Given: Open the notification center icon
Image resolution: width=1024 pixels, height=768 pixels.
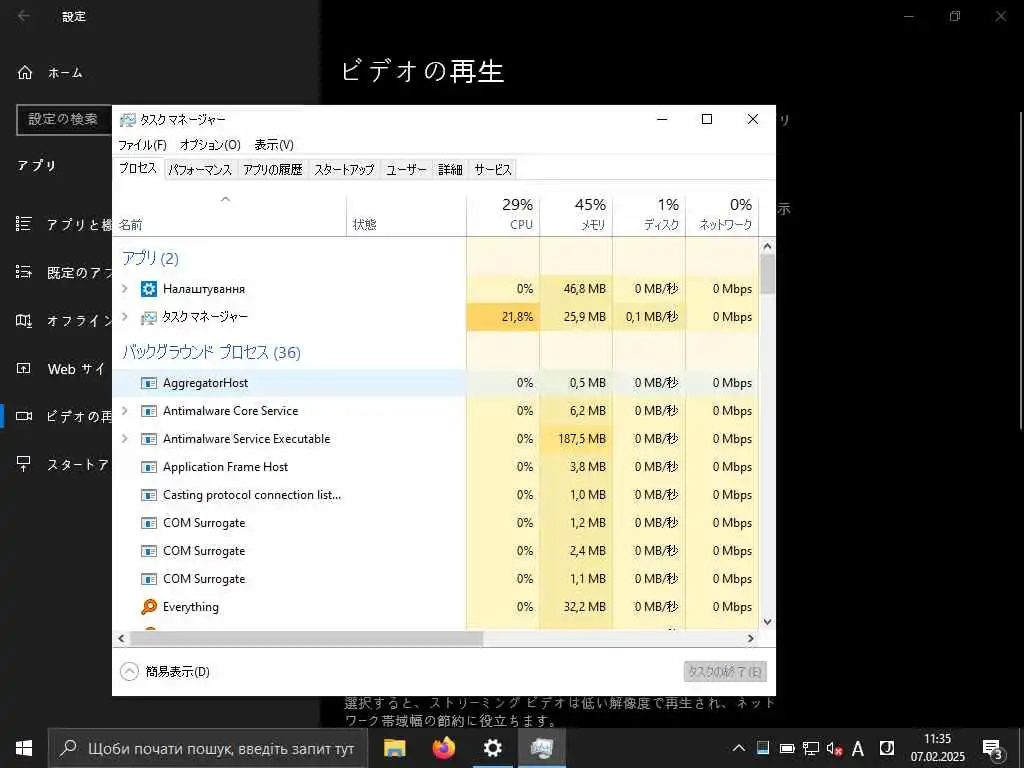Looking at the screenshot, I should 993,749.
